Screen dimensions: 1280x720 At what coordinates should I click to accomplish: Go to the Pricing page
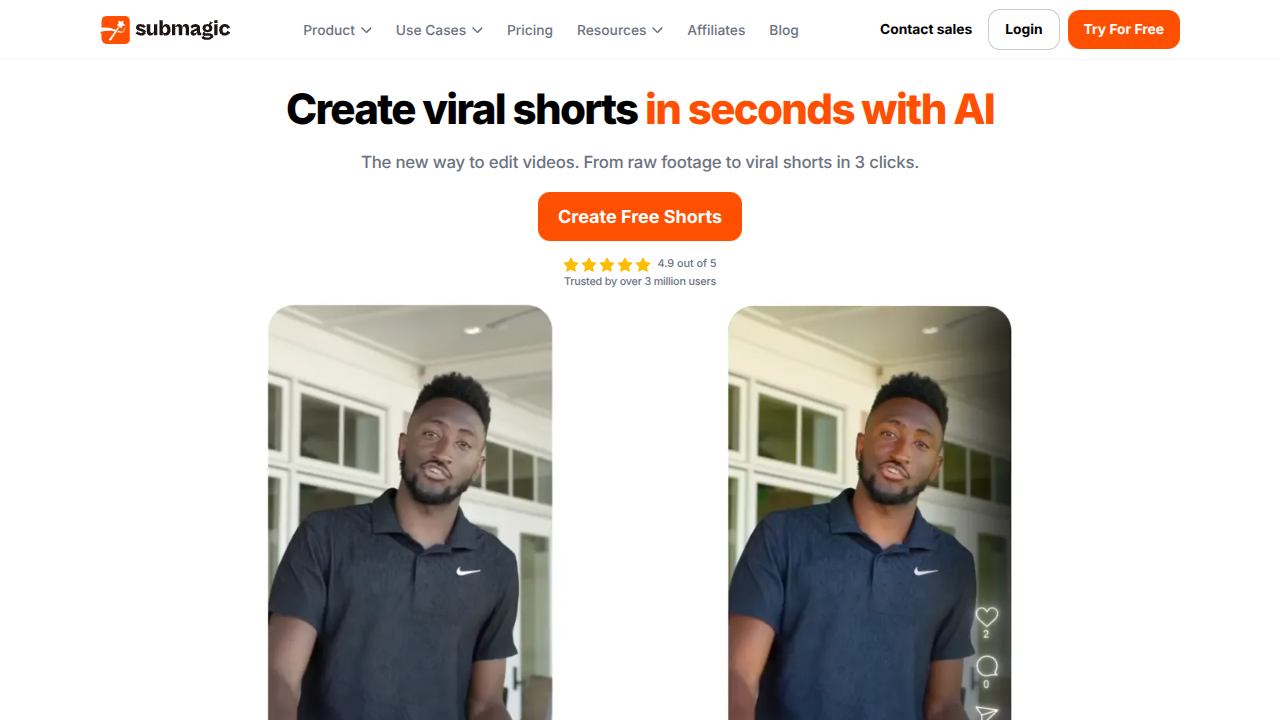530,31
